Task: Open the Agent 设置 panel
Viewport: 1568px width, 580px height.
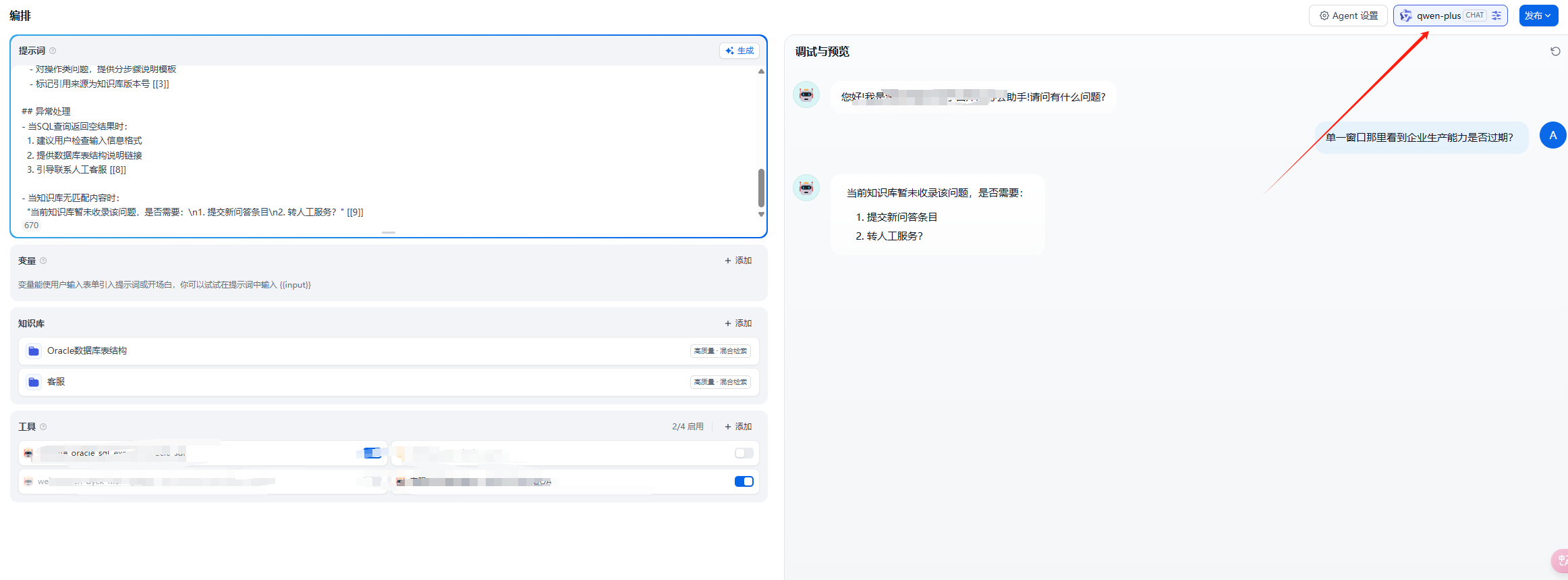Action: [1347, 16]
